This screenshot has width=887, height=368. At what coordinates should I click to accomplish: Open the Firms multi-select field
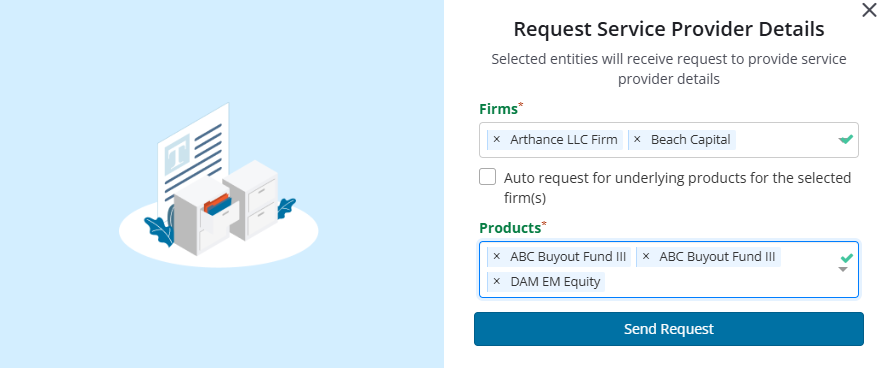click(669, 140)
